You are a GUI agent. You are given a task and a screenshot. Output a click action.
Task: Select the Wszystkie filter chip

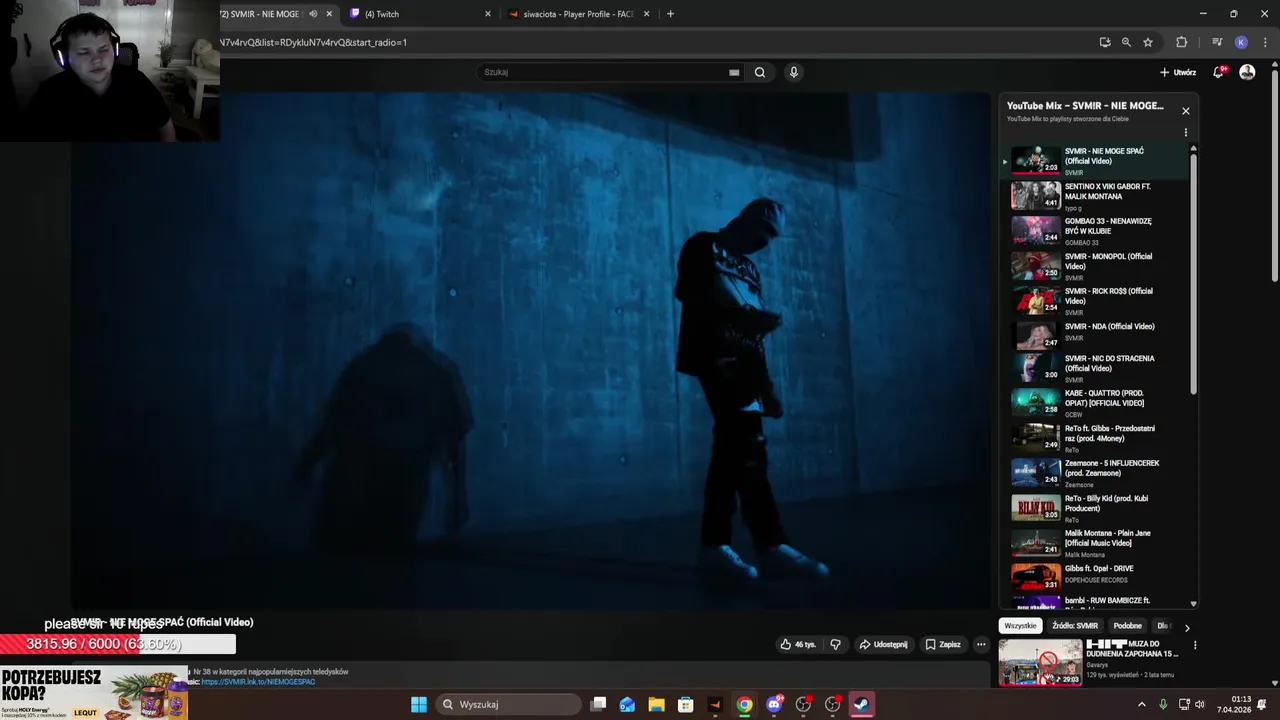point(1020,626)
